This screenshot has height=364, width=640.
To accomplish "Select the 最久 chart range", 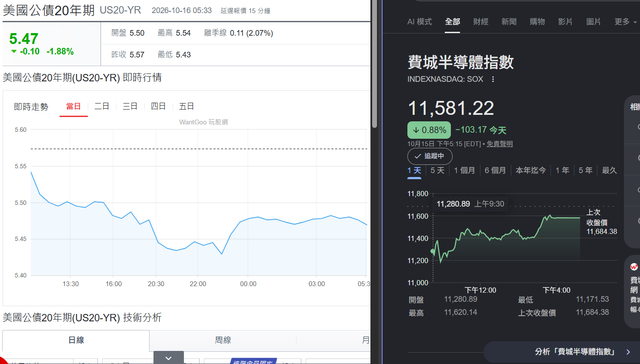I will pyautogui.click(x=609, y=171).
